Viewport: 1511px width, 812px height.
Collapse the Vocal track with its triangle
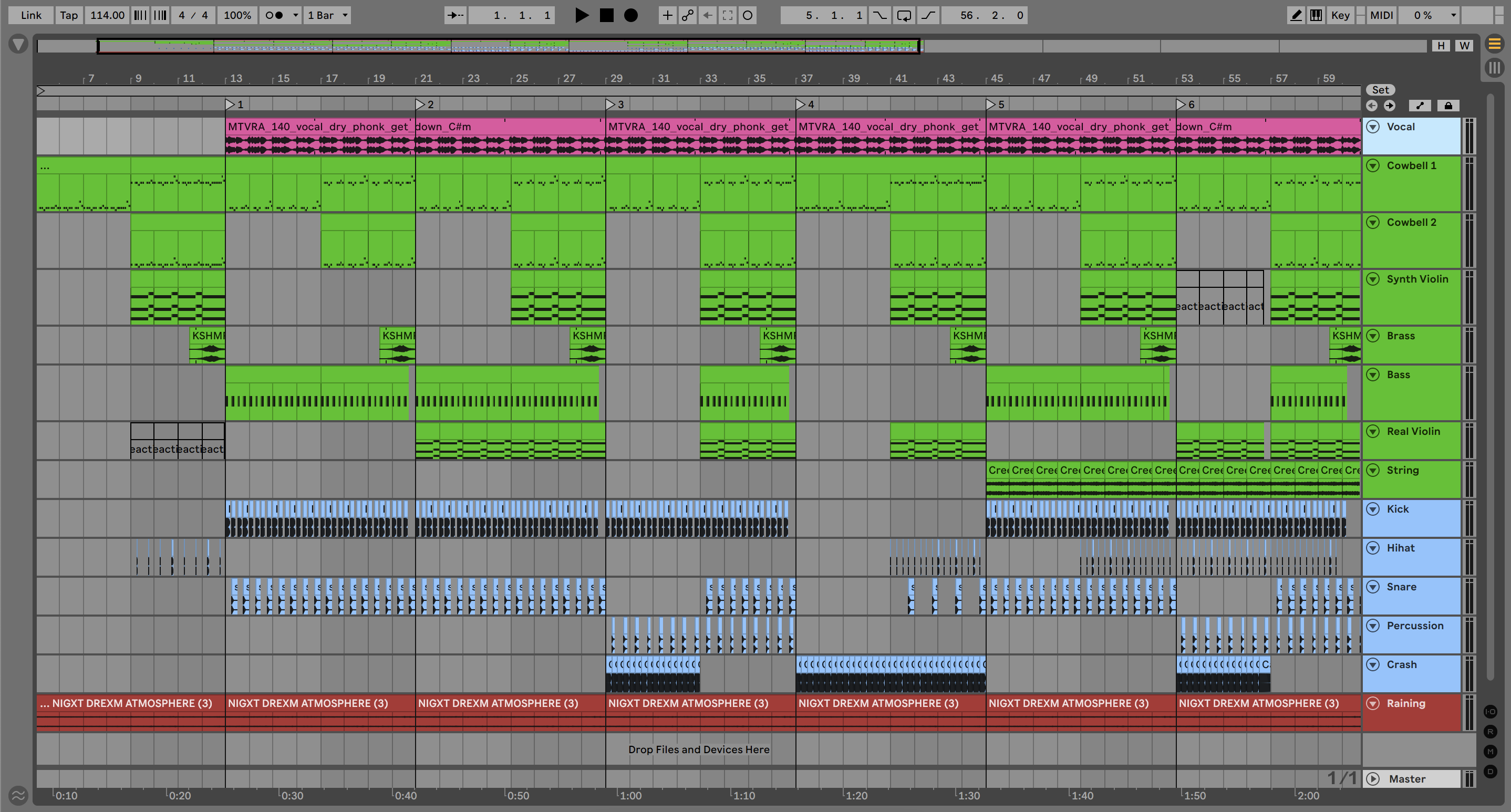pos(1373,127)
